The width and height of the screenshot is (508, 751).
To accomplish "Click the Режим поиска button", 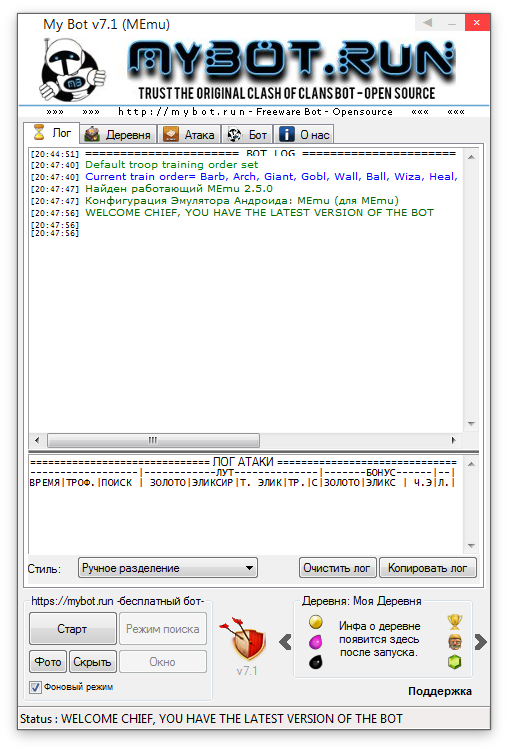I will [163, 628].
